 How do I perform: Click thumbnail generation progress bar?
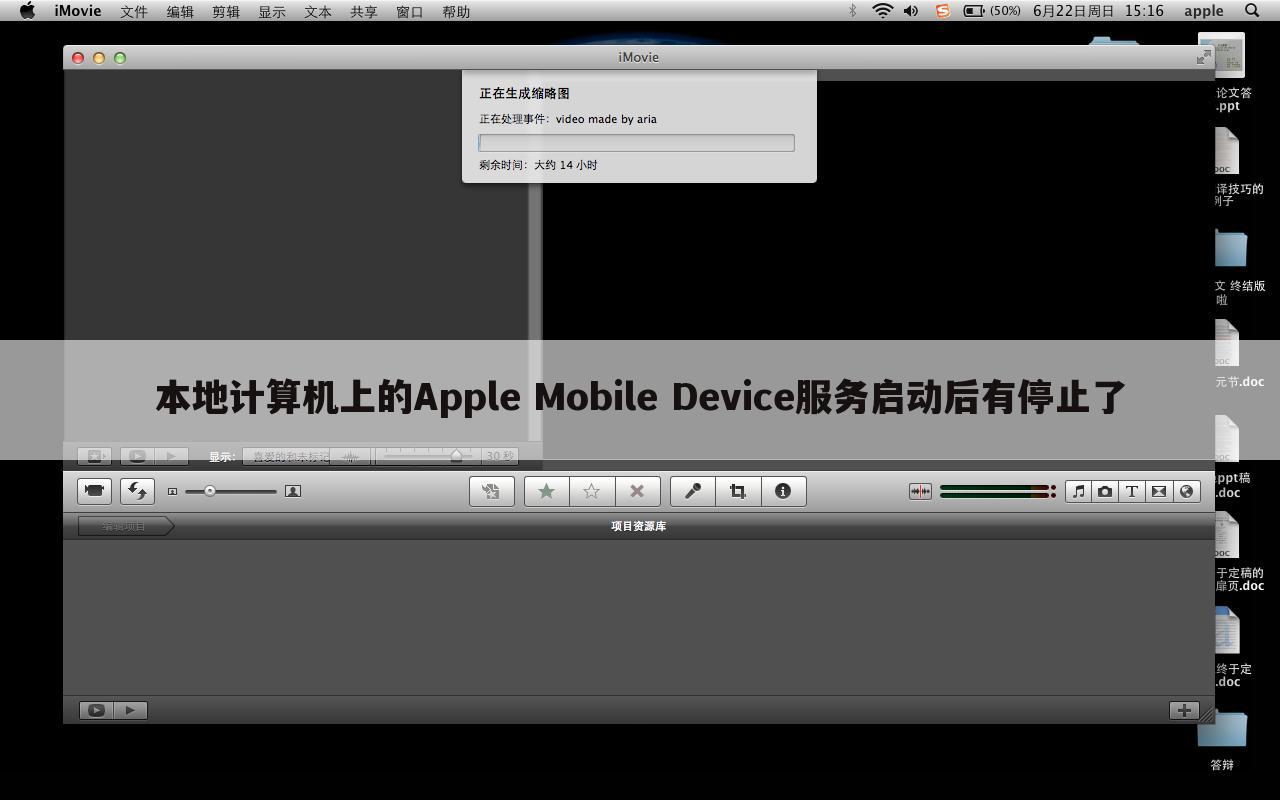pyautogui.click(x=637, y=143)
